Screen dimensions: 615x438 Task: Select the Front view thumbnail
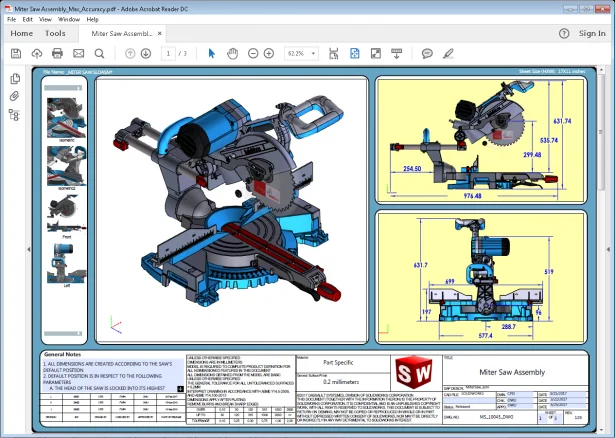tap(65, 216)
